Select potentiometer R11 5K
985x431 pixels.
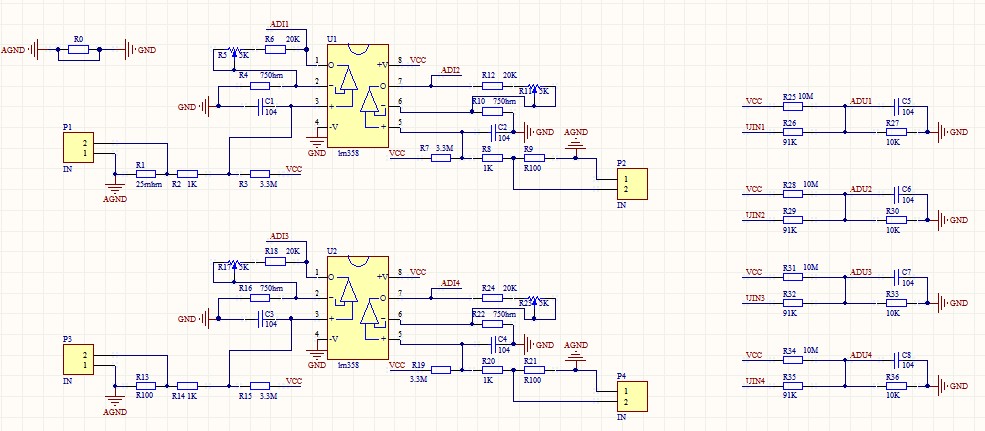tap(534, 87)
